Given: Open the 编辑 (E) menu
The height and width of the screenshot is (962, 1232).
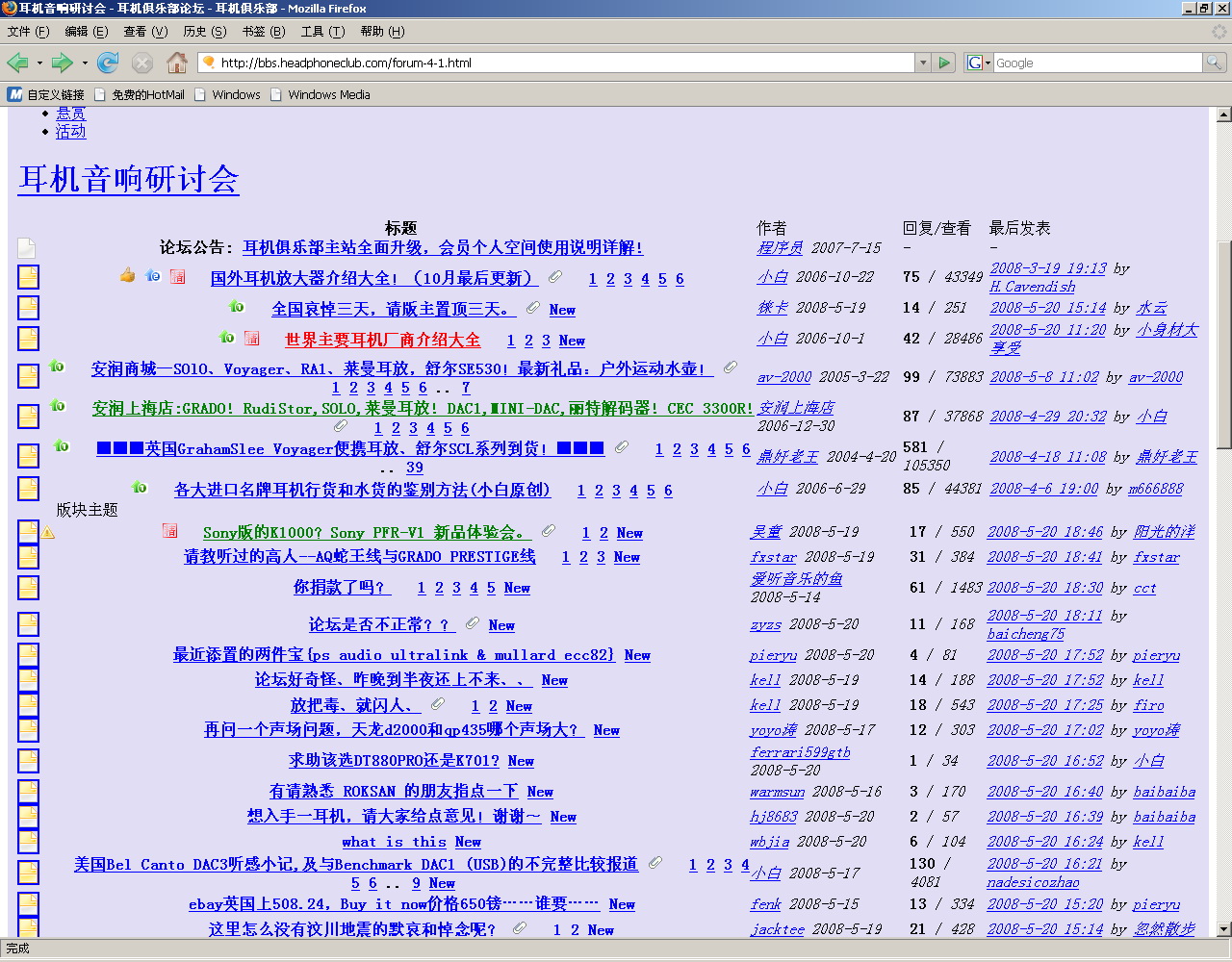Looking at the screenshot, I should [x=87, y=32].
